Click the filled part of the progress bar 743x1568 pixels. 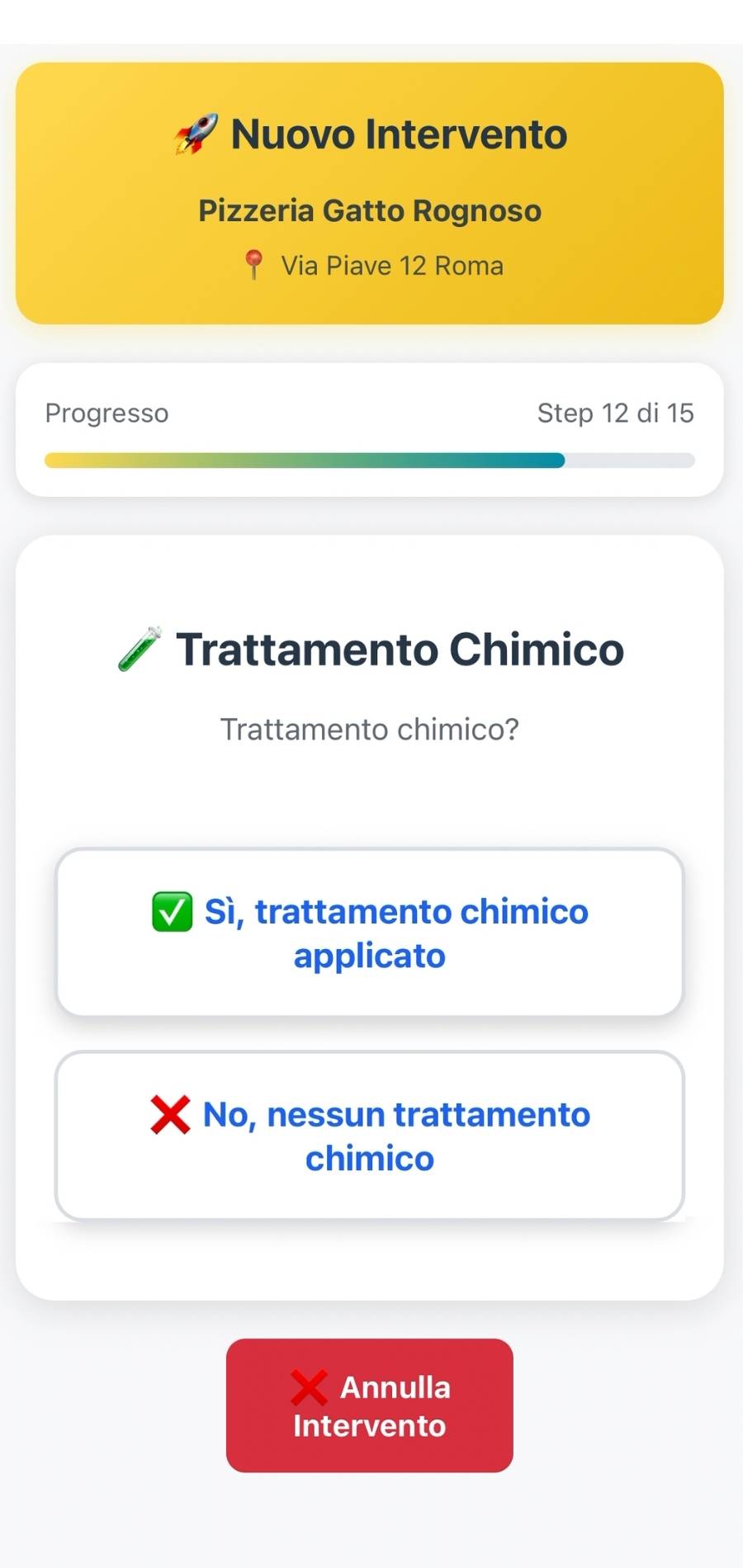click(304, 460)
